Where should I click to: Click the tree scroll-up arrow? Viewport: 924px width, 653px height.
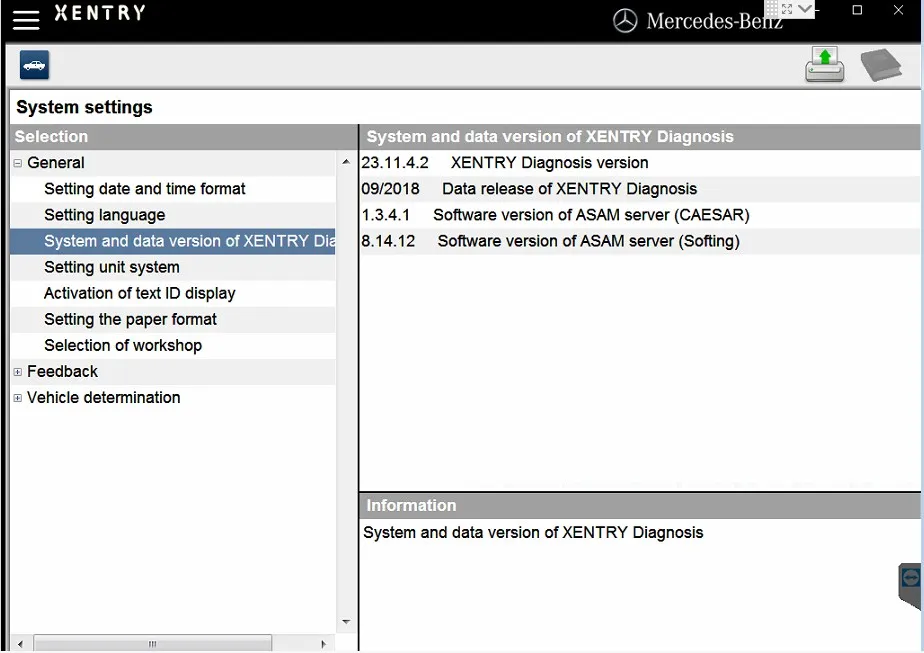[x=346, y=161]
